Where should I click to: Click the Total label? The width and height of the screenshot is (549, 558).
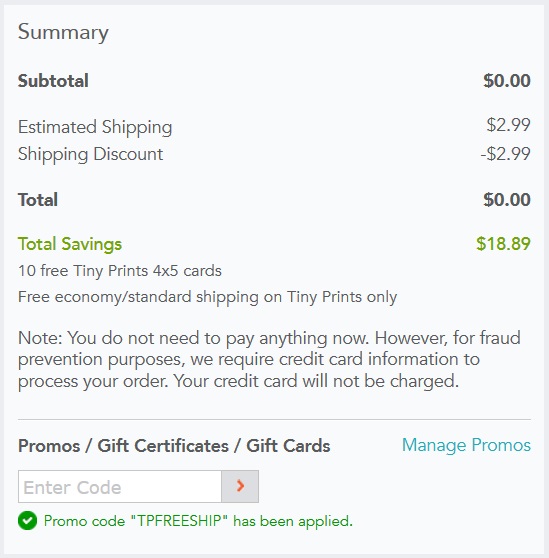(38, 200)
